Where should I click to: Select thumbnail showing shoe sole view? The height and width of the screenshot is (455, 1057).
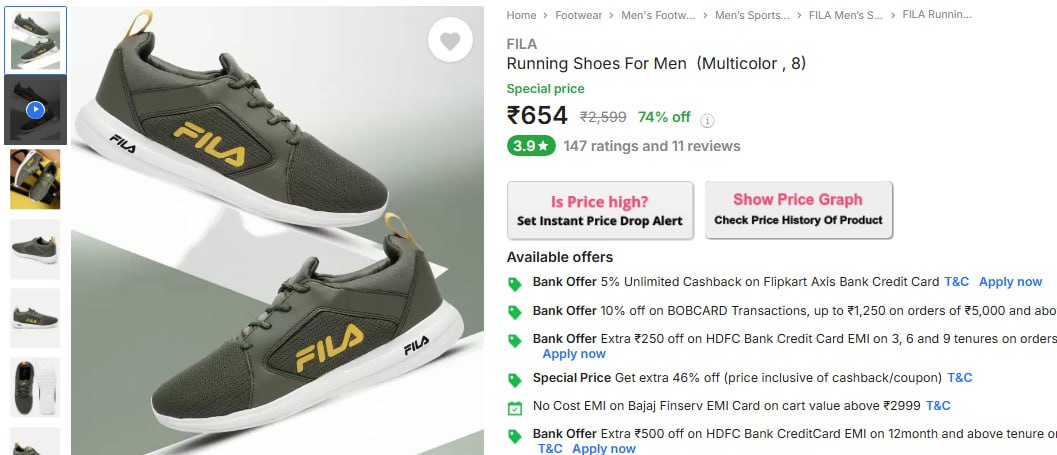click(x=35, y=387)
